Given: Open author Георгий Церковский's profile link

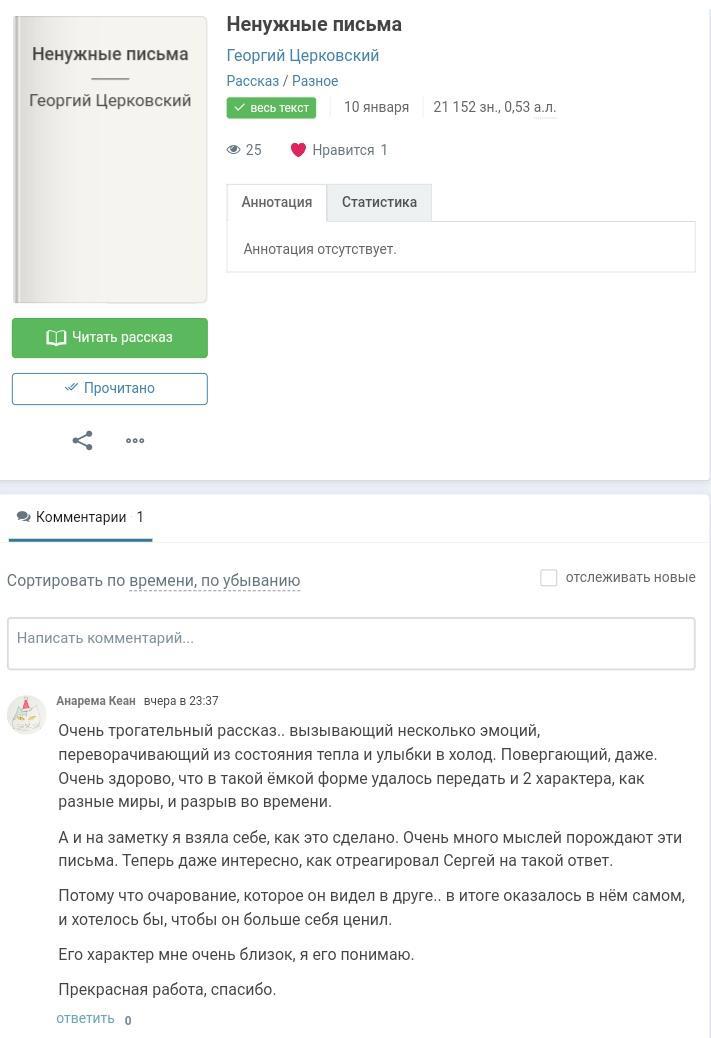Looking at the screenshot, I should coord(303,56).
